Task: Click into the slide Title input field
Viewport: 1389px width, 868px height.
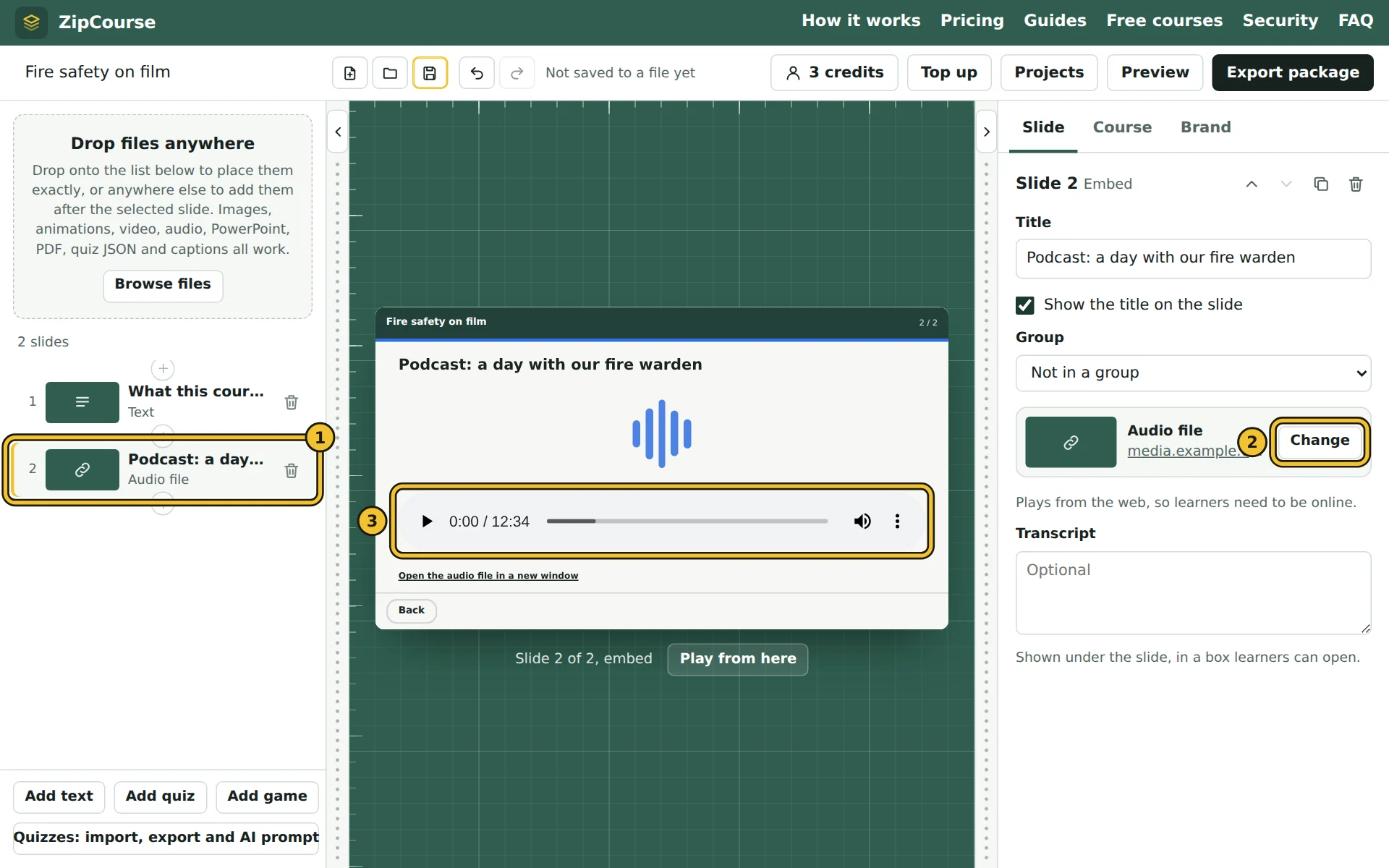Action: point(1193,258)
